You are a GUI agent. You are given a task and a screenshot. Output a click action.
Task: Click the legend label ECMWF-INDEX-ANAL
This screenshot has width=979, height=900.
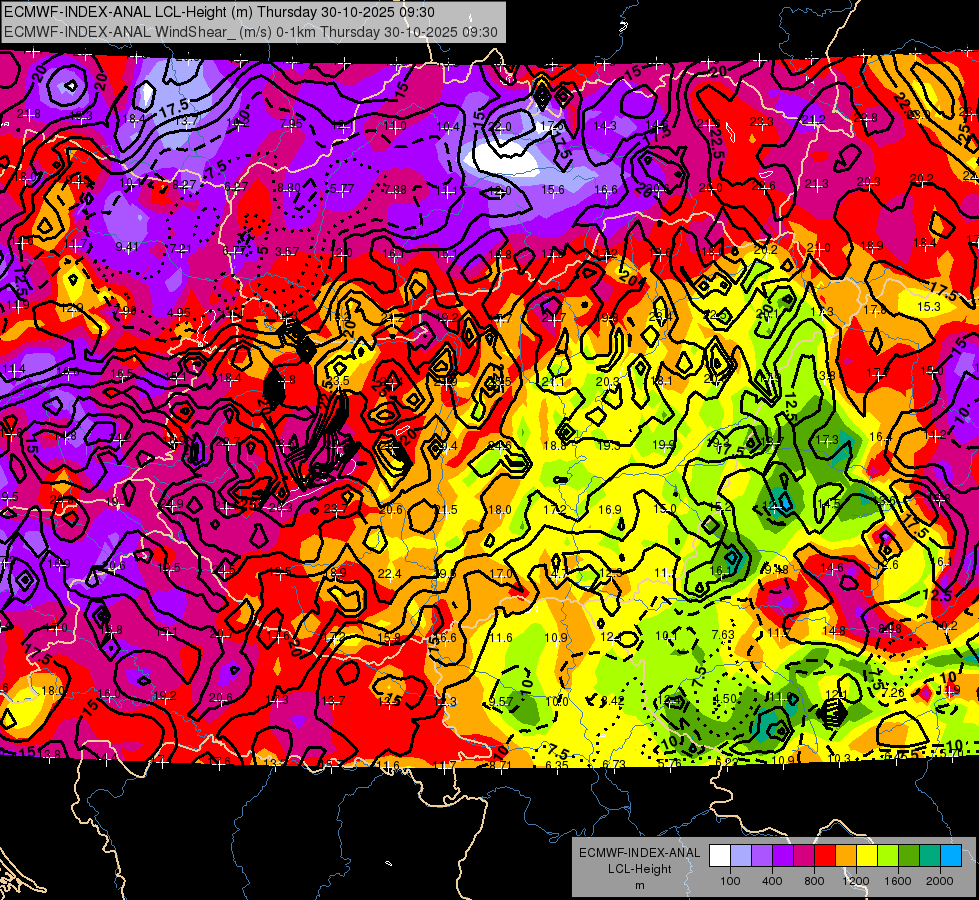(x=639, y=853)
